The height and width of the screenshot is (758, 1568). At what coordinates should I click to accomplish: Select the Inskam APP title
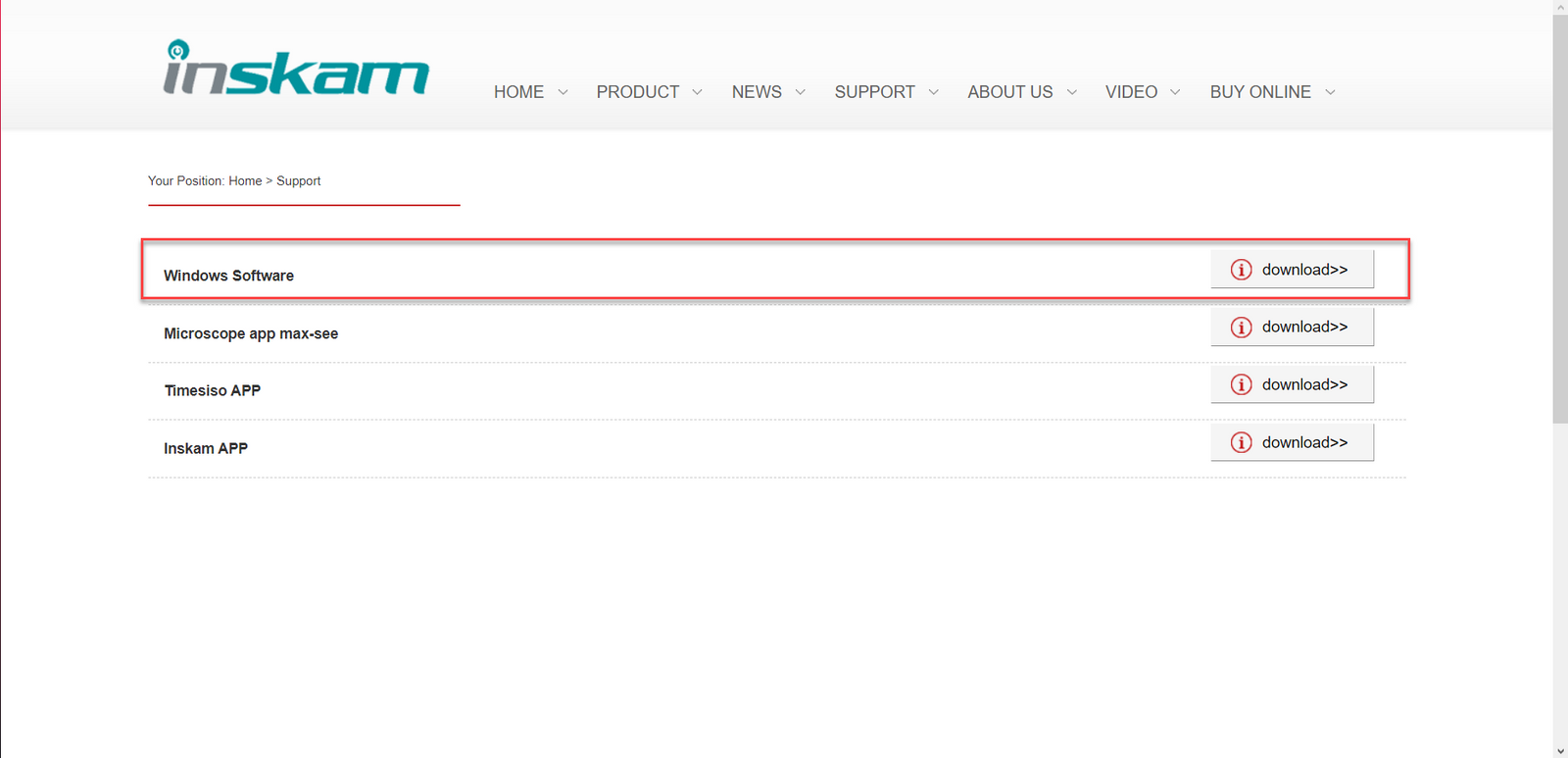206,448
